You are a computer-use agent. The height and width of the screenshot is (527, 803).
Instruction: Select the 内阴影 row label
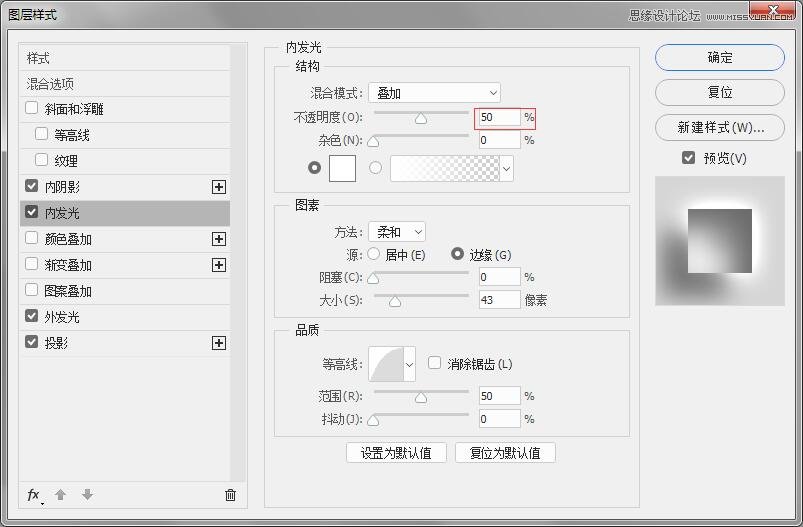pyautogui.click(x=62, y=187)
